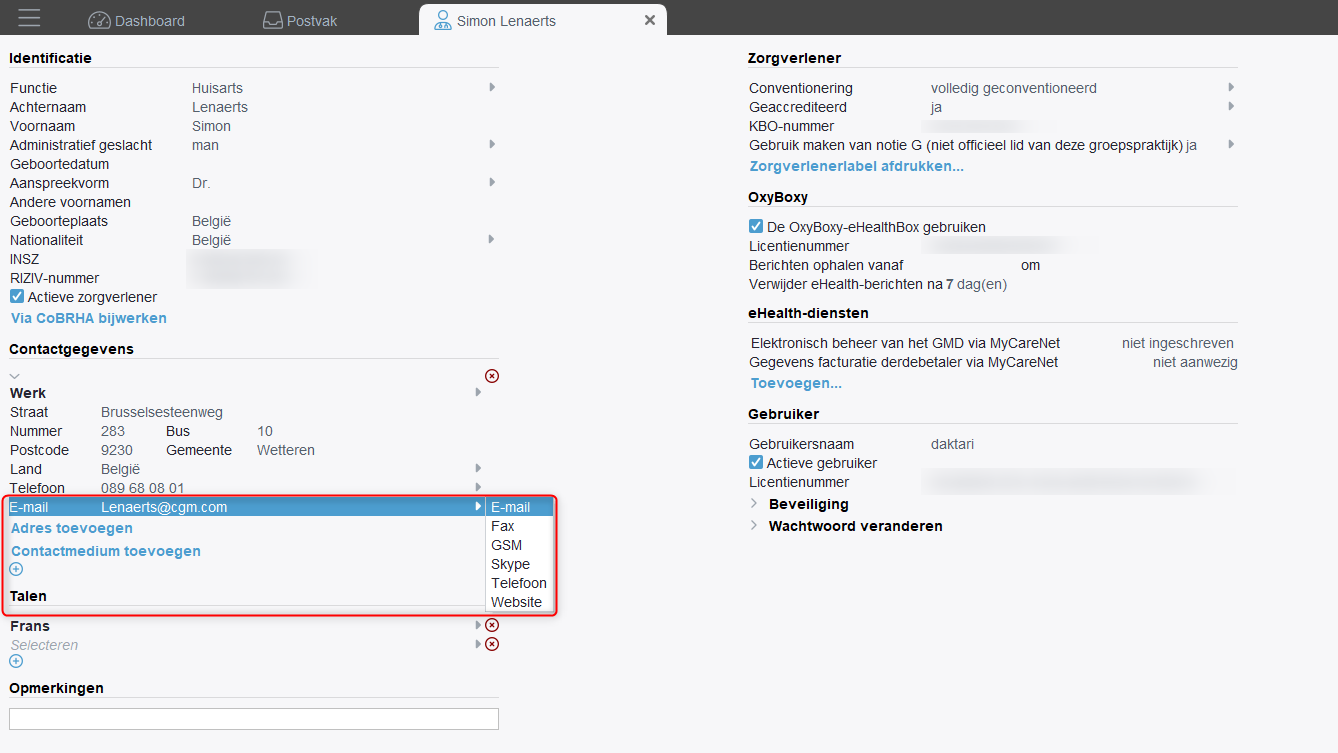The width and height of the screenshot is (1338, 753).
Task: Add a language with plus icon under Talen
Action: (16, 661)
